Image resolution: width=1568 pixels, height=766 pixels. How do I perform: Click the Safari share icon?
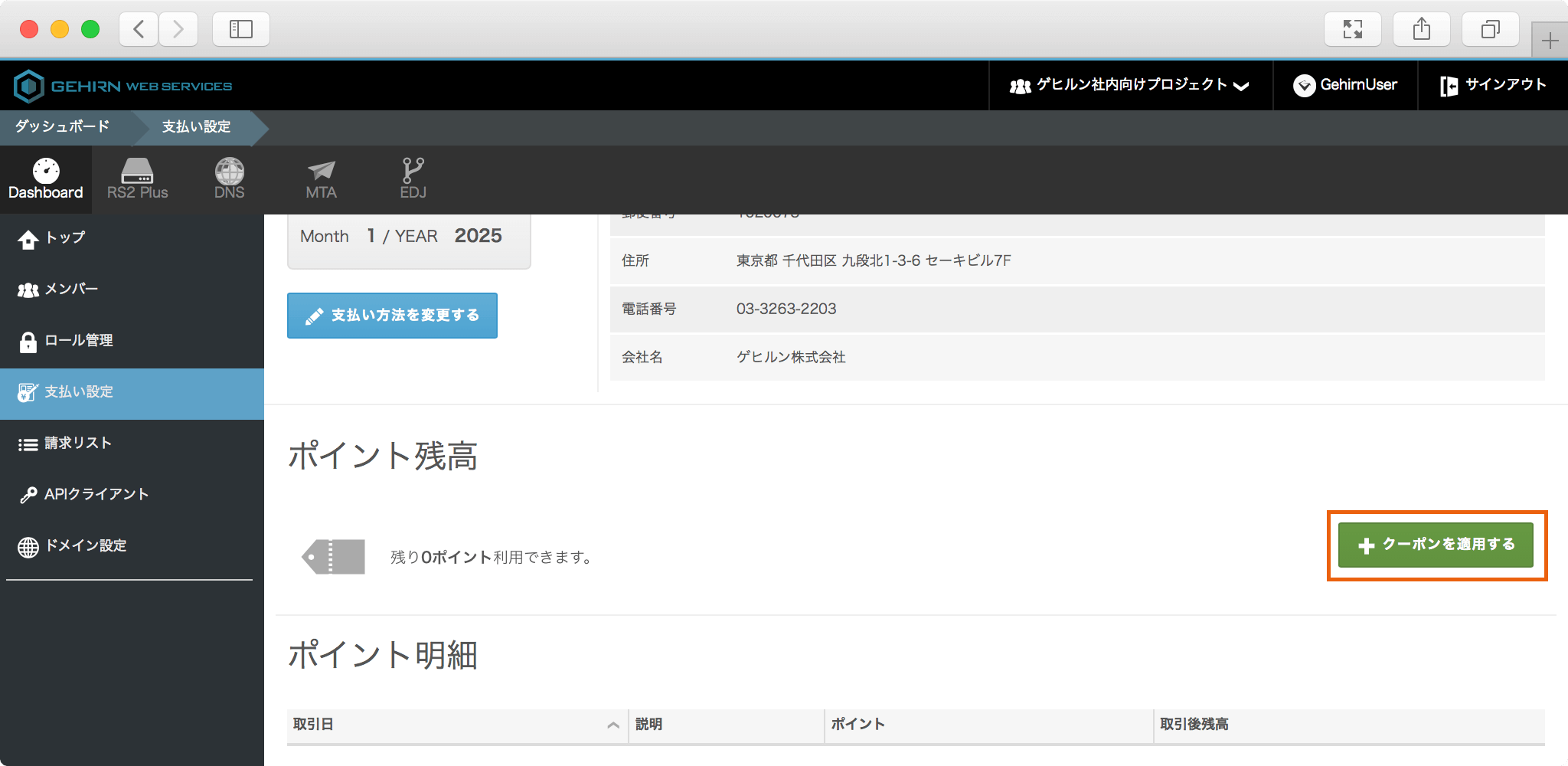[1421, 30]
